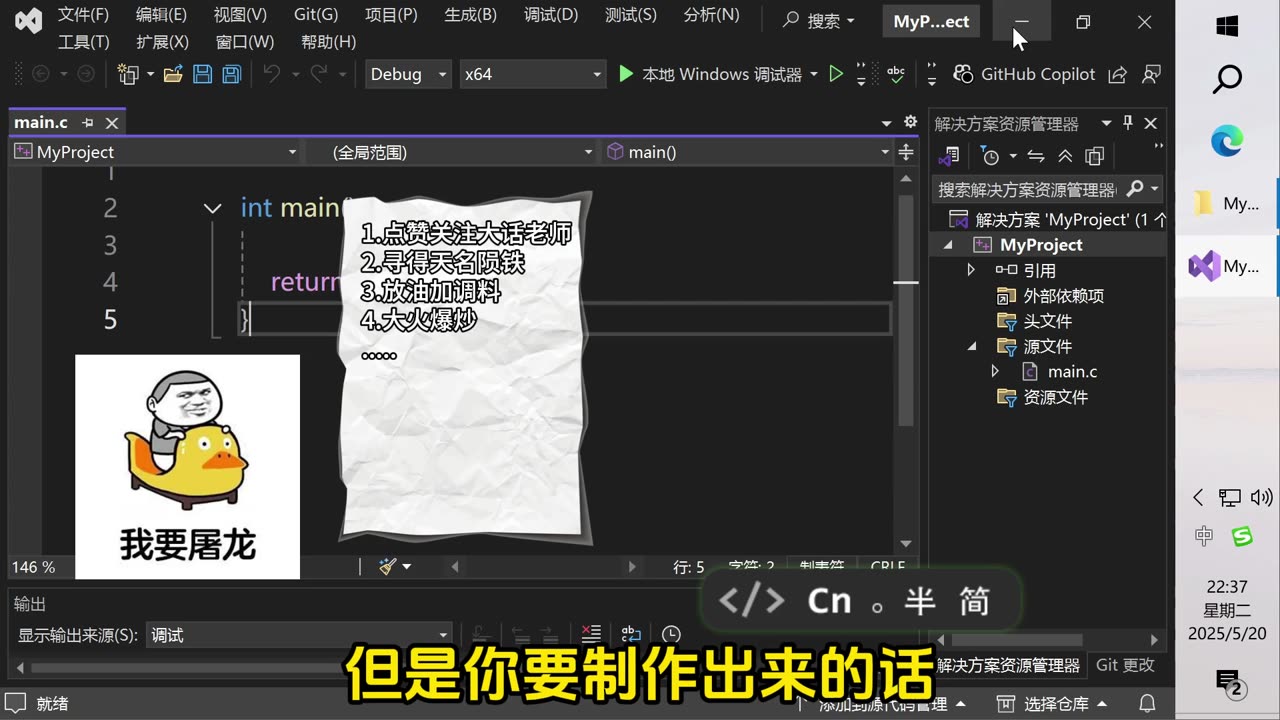Toggle auto-hide pin on solution explorer
Image resolution: width=1280 pixels, height=720 pixels.
[x=1128, y=122]
